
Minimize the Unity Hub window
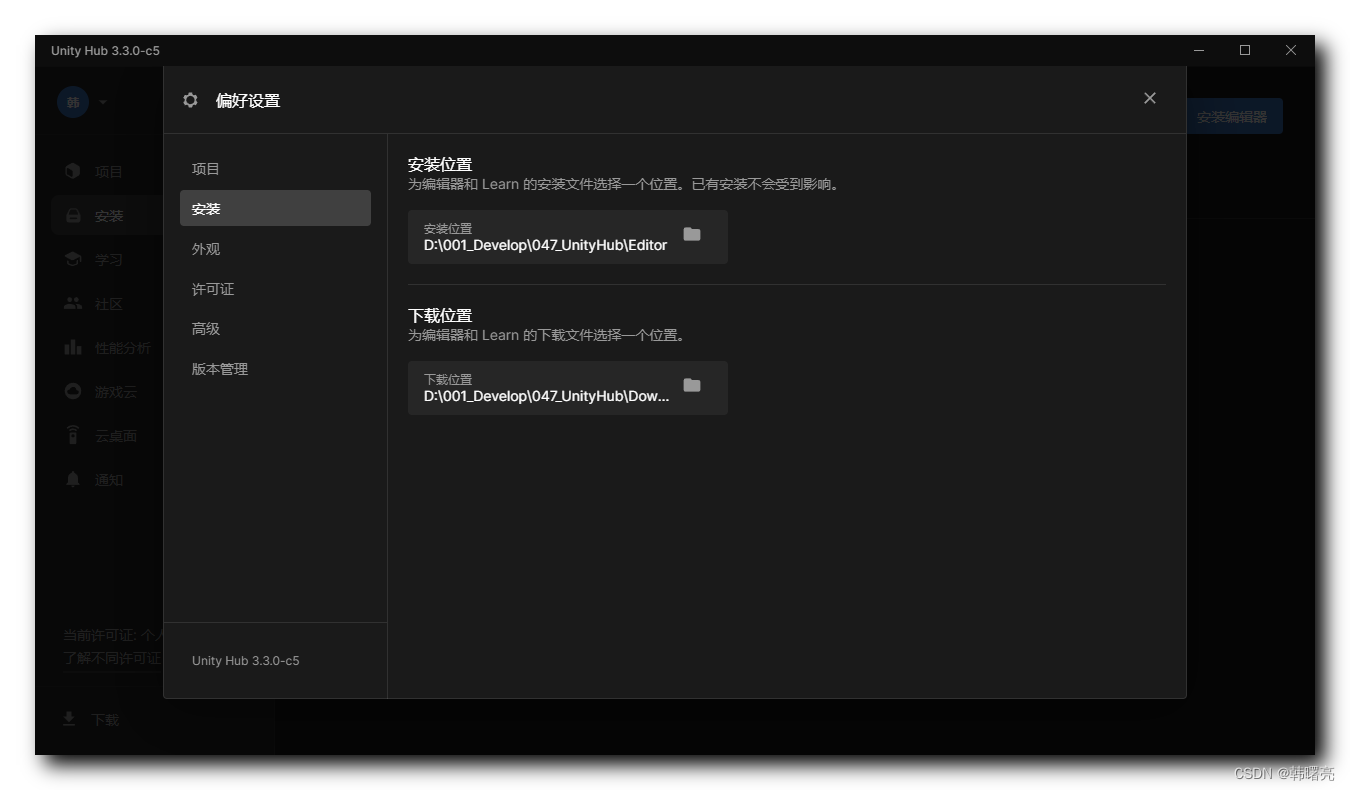tap(1199, 50)
